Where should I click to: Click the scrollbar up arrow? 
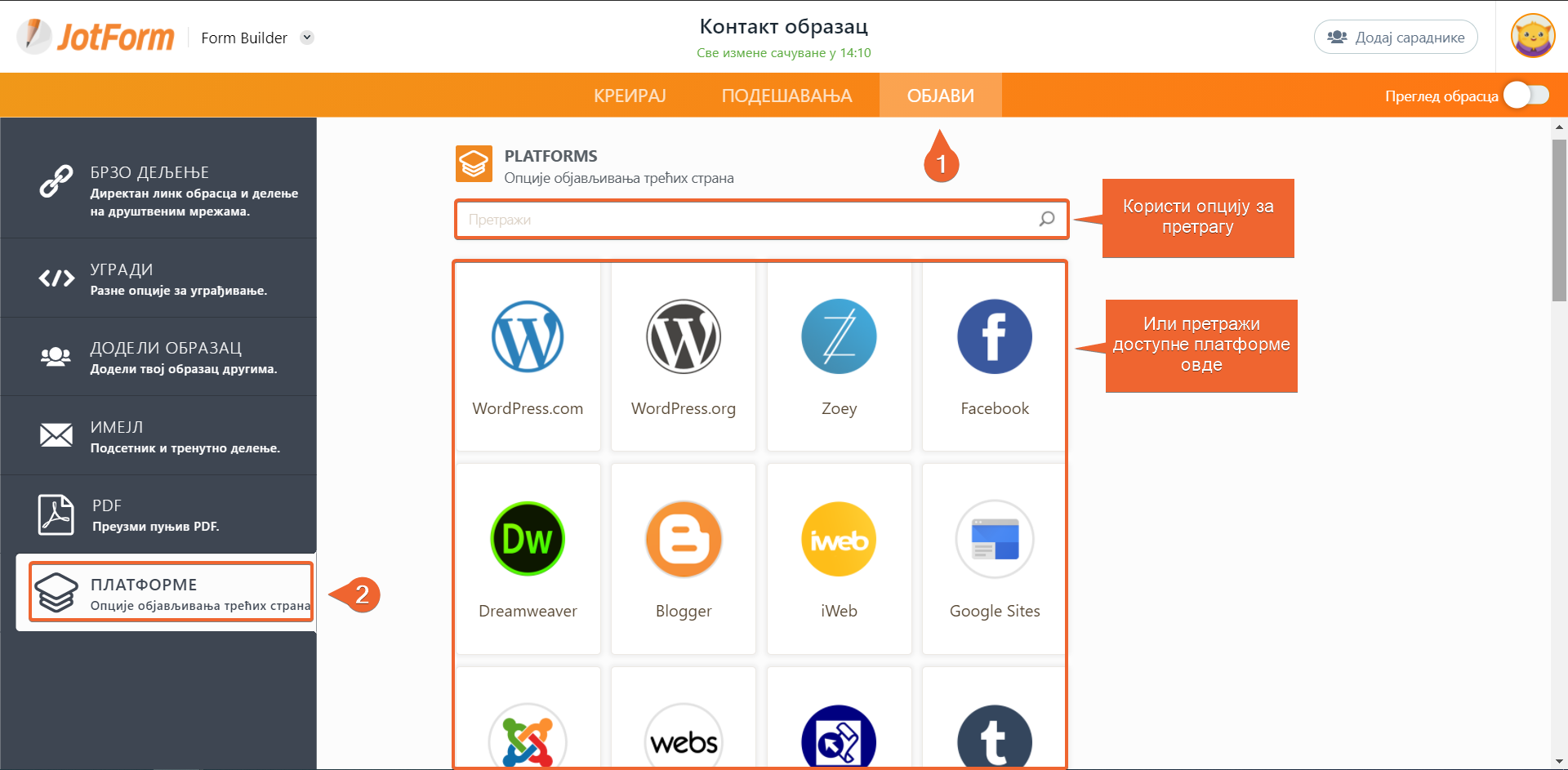[x=1559, y=127]
